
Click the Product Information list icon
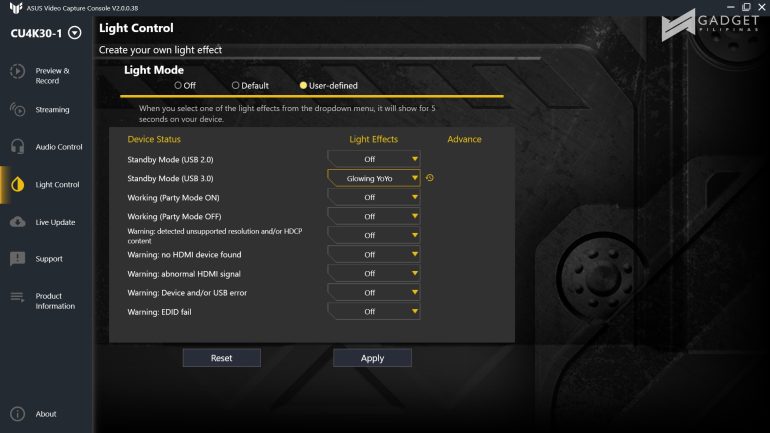point(17,298)
